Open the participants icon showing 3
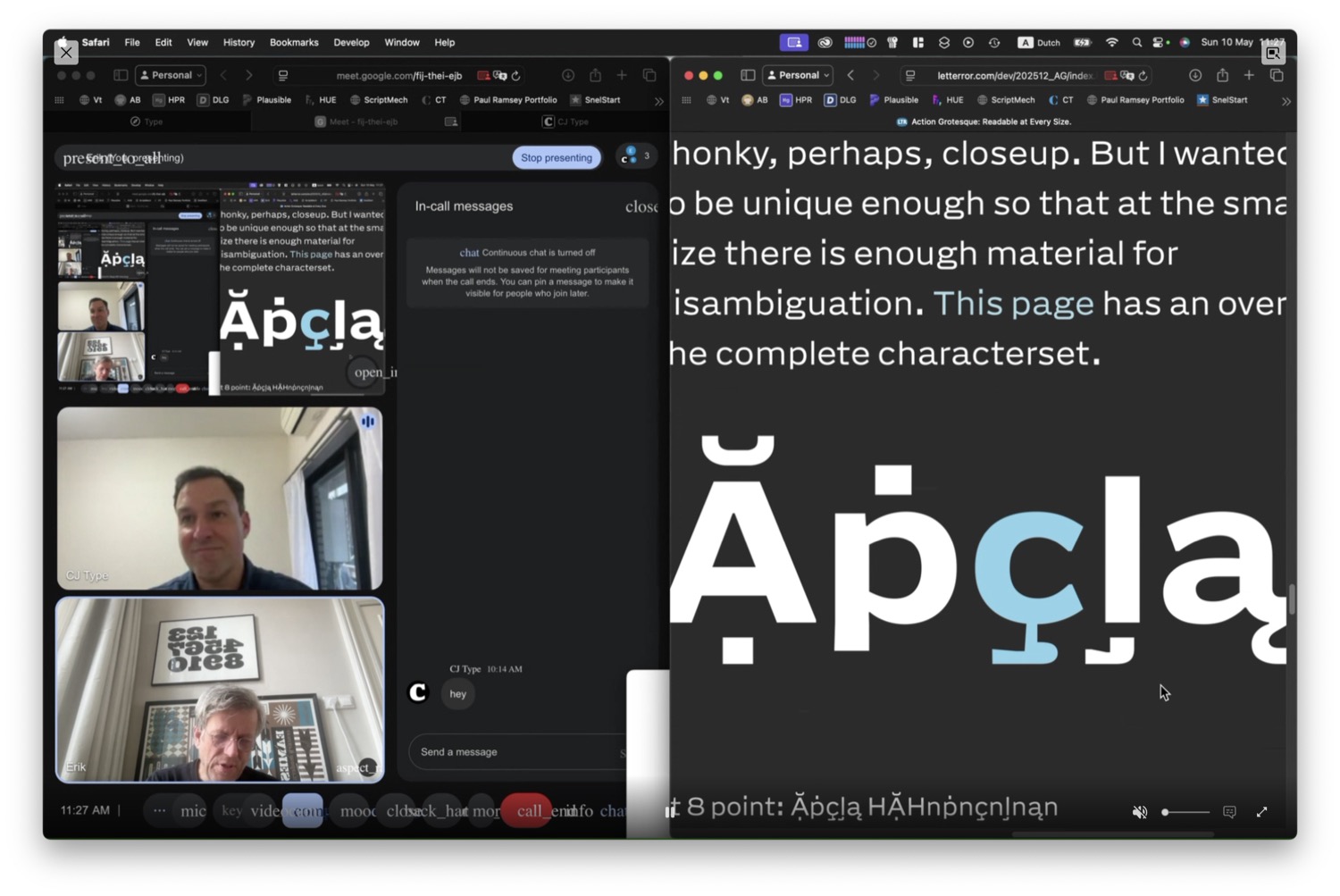This screenshot has width=1340, height=896. click(x=636, y=156)
